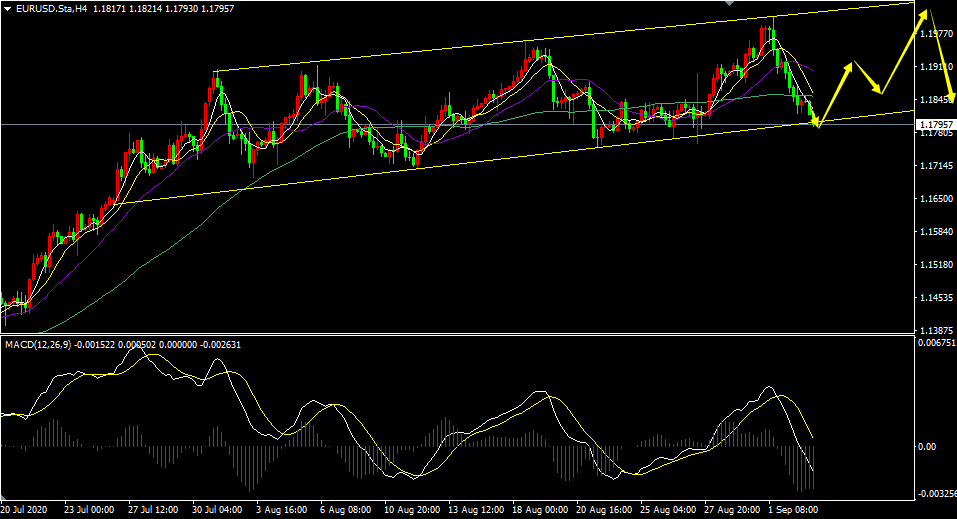The width and height of the screenshot is (957, 519).
Task: Click the 0.006751 MACD scale label
Action: pos(937,344)
